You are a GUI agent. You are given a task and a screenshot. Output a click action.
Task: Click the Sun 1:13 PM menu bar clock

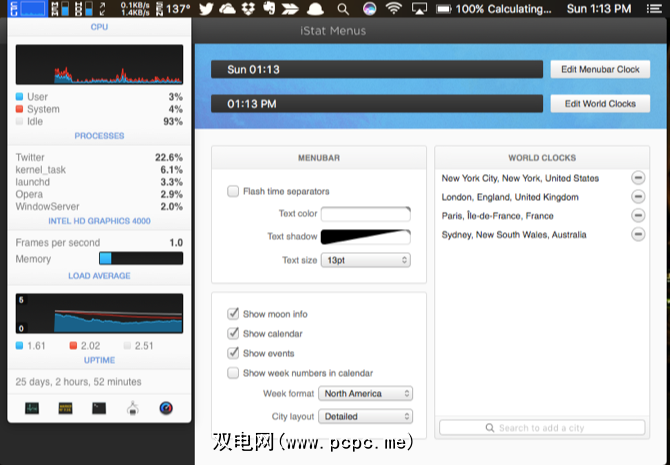pos(599,9)
